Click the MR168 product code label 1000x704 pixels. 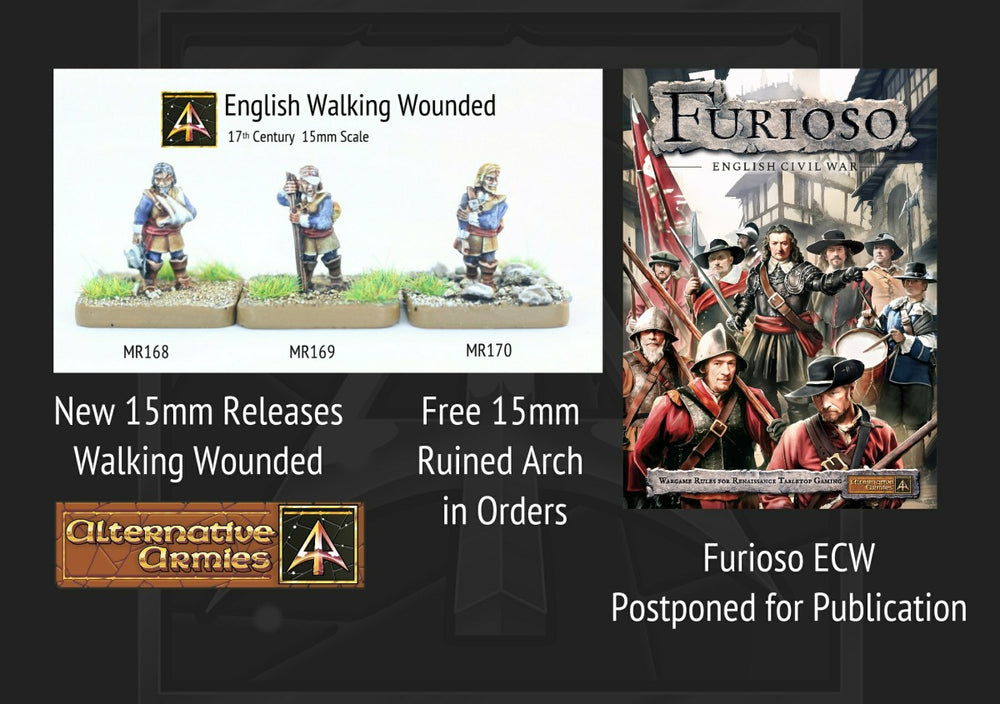[x=146, y=351]
